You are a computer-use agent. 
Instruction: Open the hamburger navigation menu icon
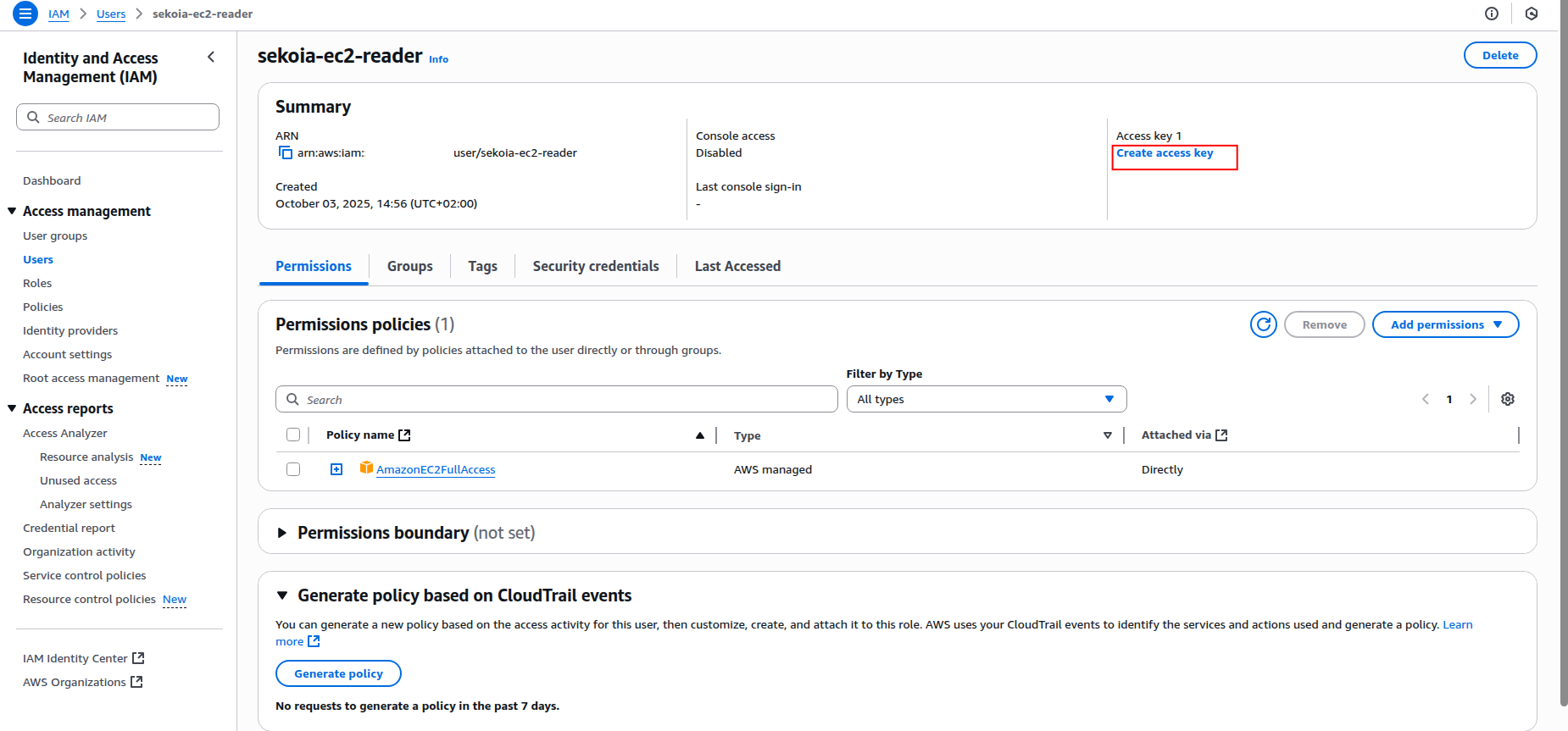pos(25,14)
